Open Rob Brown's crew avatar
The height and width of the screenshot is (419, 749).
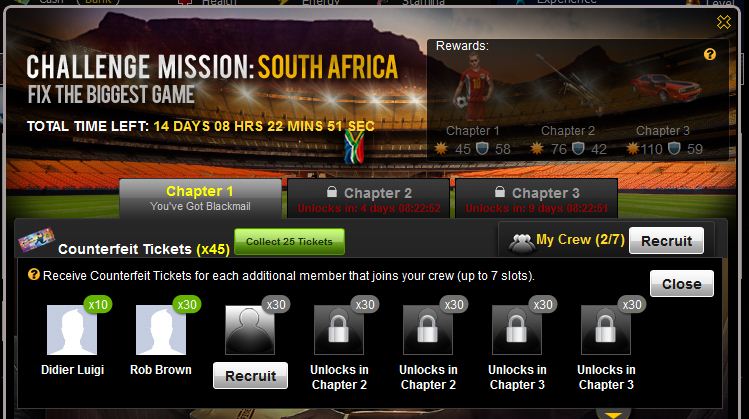click(x=161, y=330)
